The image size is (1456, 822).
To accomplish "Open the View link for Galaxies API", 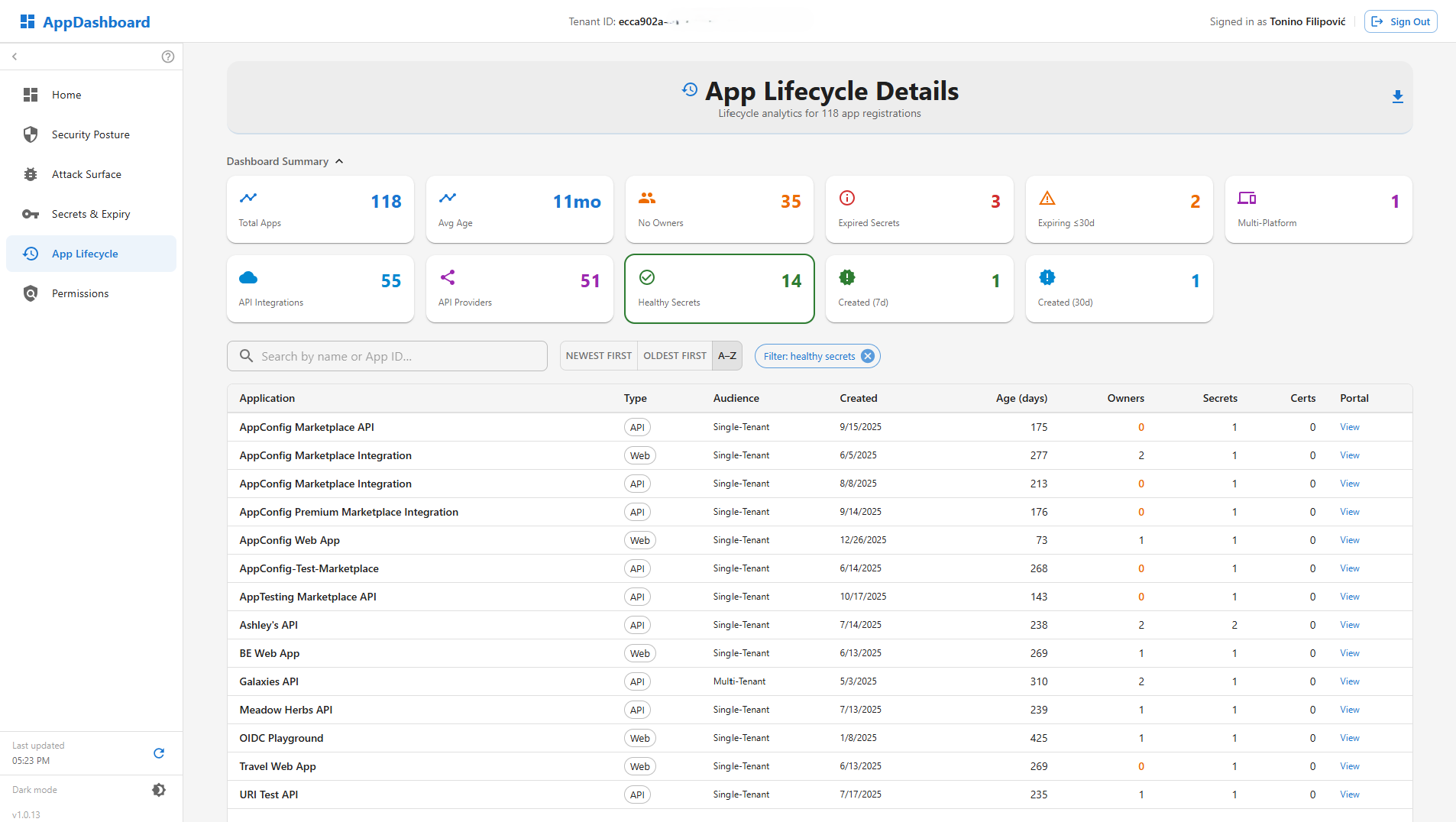I will pos(1349,681).
